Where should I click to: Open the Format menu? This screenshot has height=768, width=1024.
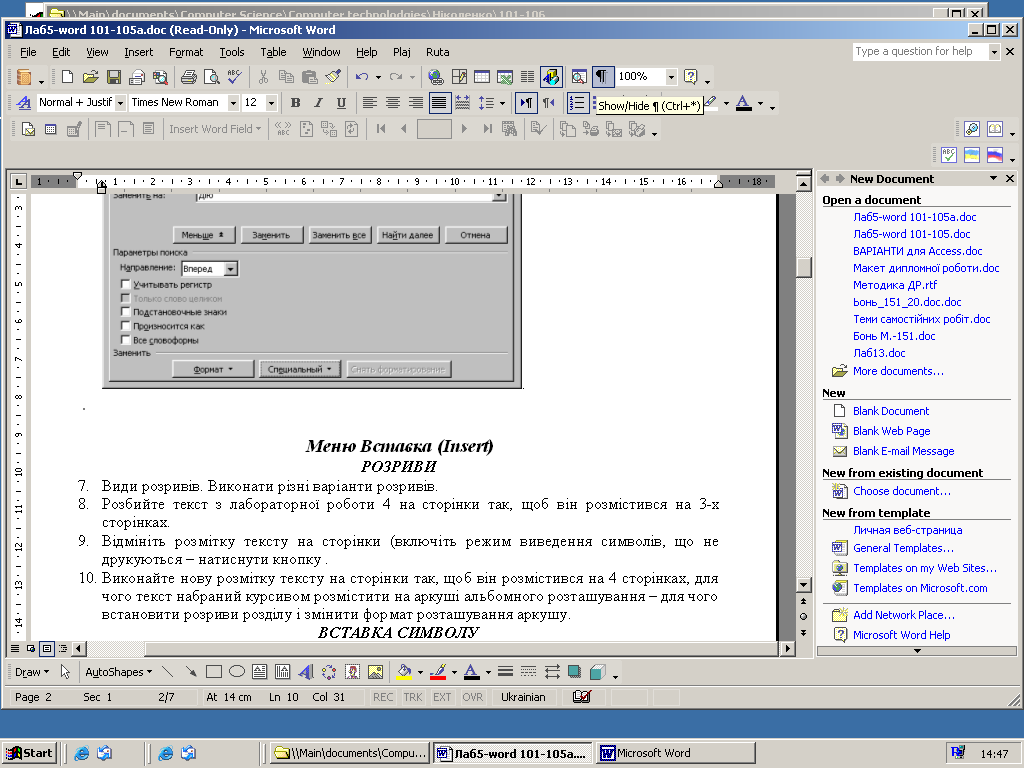tap(186, 52)
